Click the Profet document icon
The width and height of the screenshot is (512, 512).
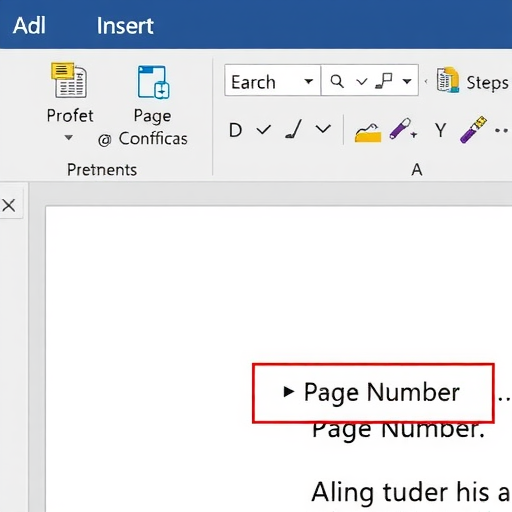tap(69, 80)
